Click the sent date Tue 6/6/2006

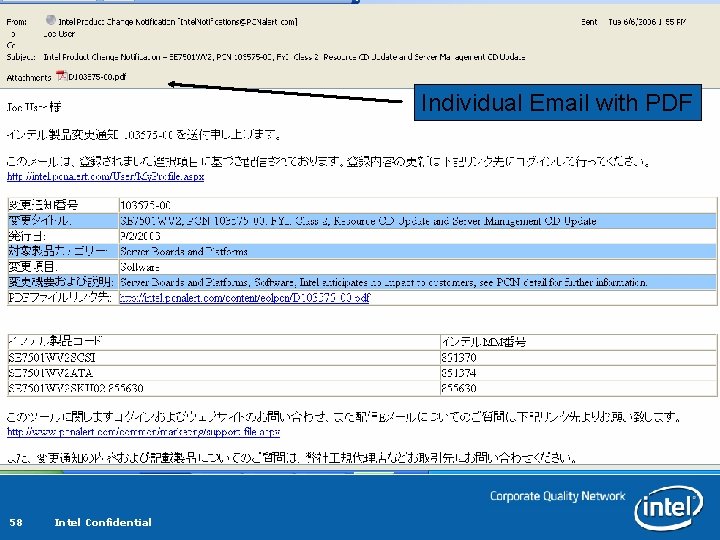tap(647, 22)
